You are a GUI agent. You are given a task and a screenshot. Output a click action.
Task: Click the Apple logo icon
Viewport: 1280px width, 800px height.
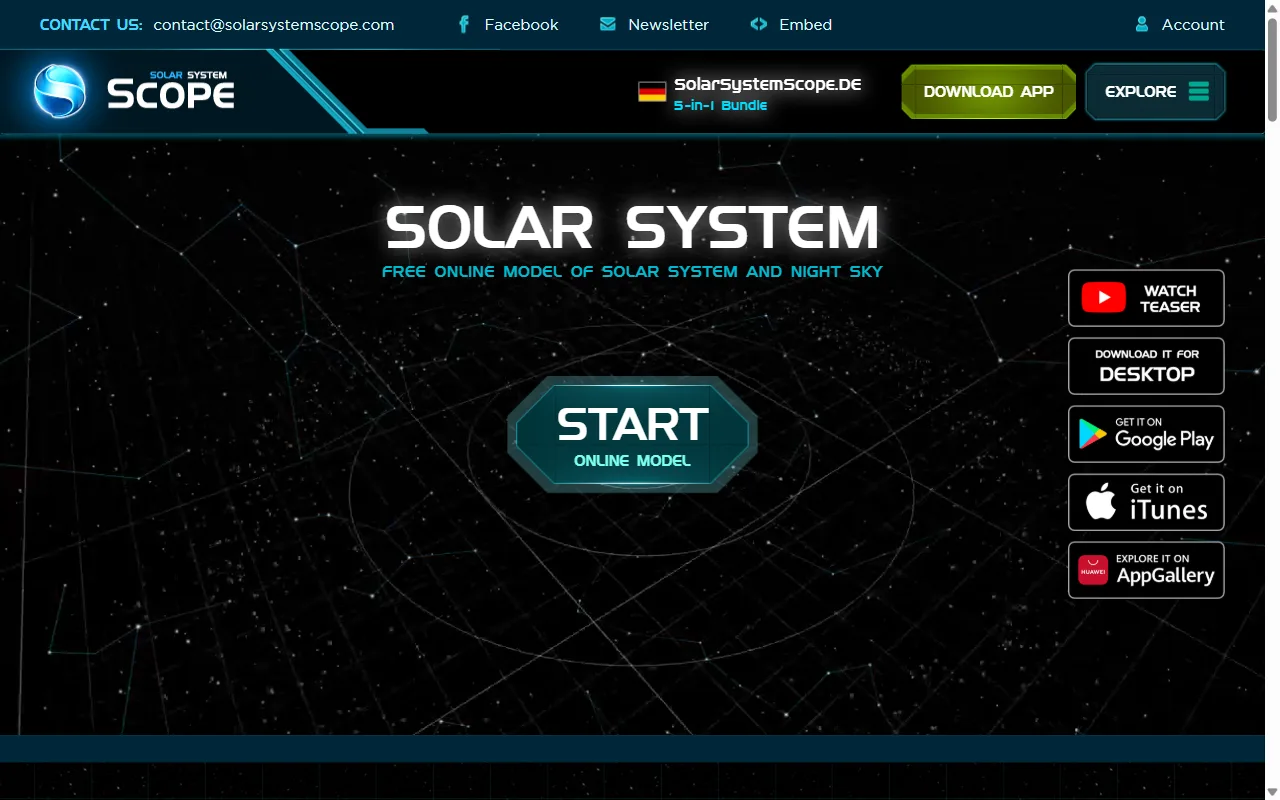point(1101,502)
